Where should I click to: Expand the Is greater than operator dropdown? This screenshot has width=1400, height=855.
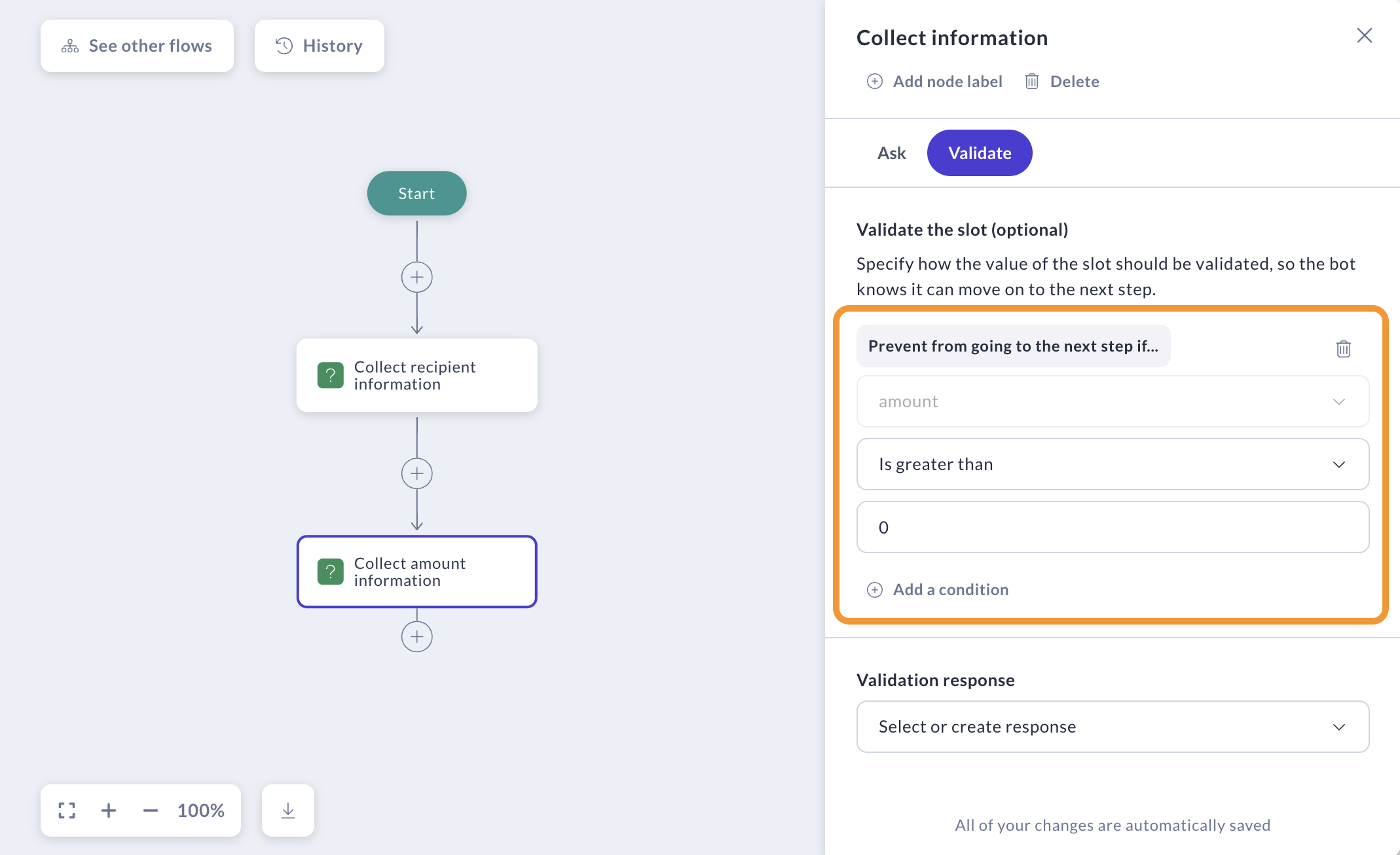(1112, 464)
